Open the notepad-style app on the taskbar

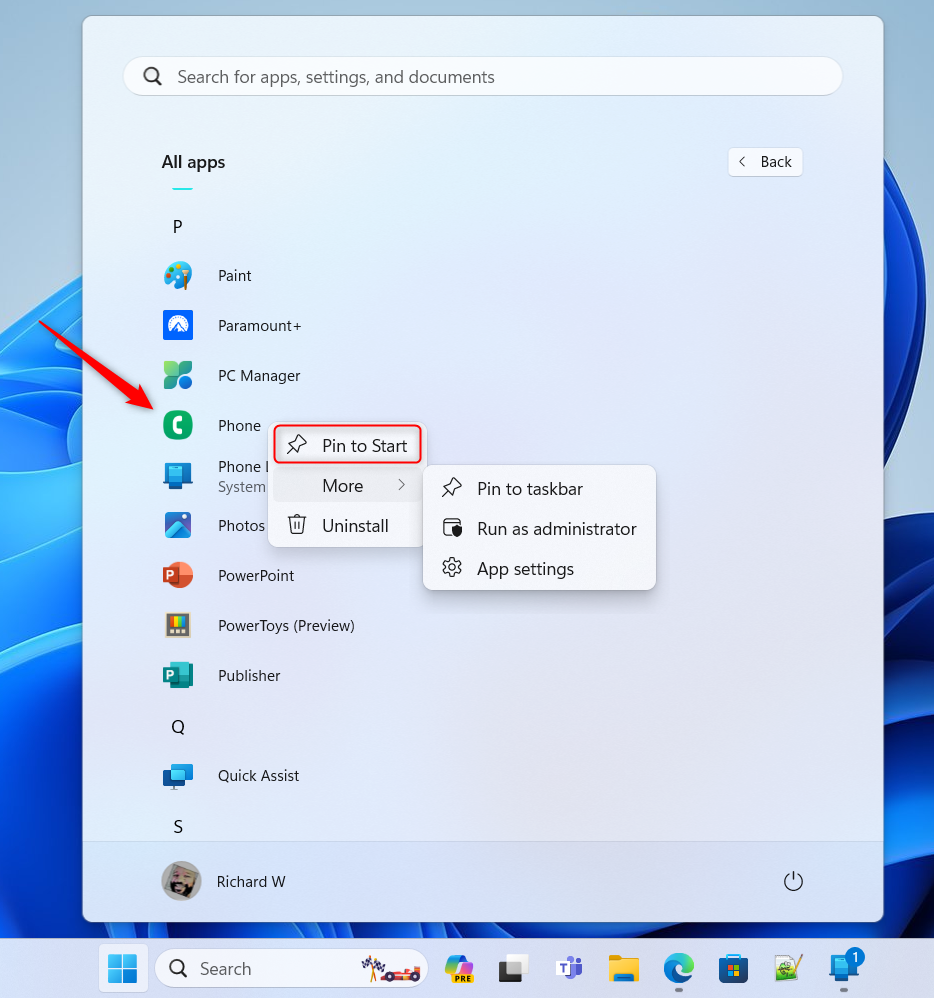click(788, 969)
